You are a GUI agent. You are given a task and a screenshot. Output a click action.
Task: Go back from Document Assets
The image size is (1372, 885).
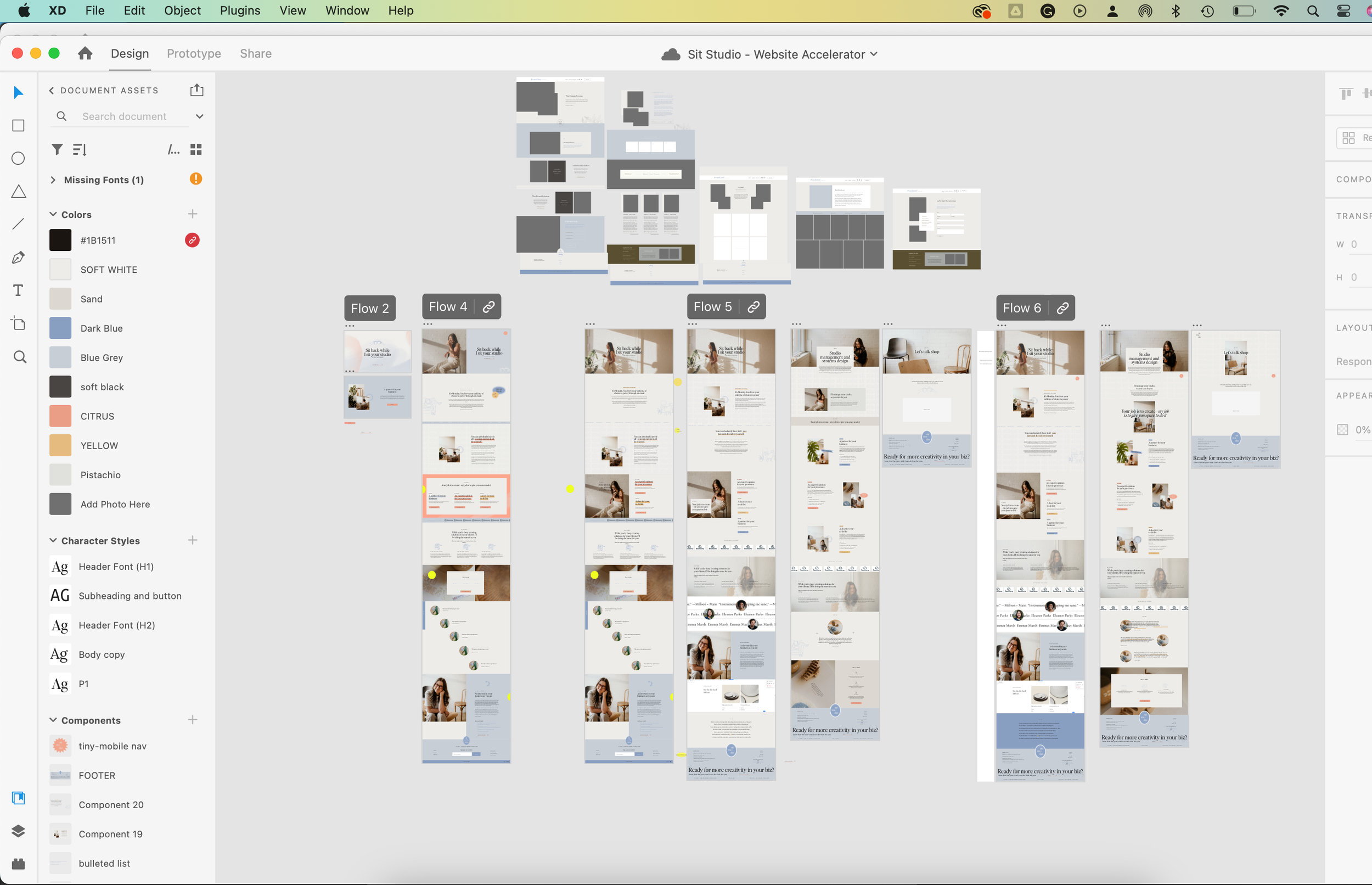pos(52,90)
